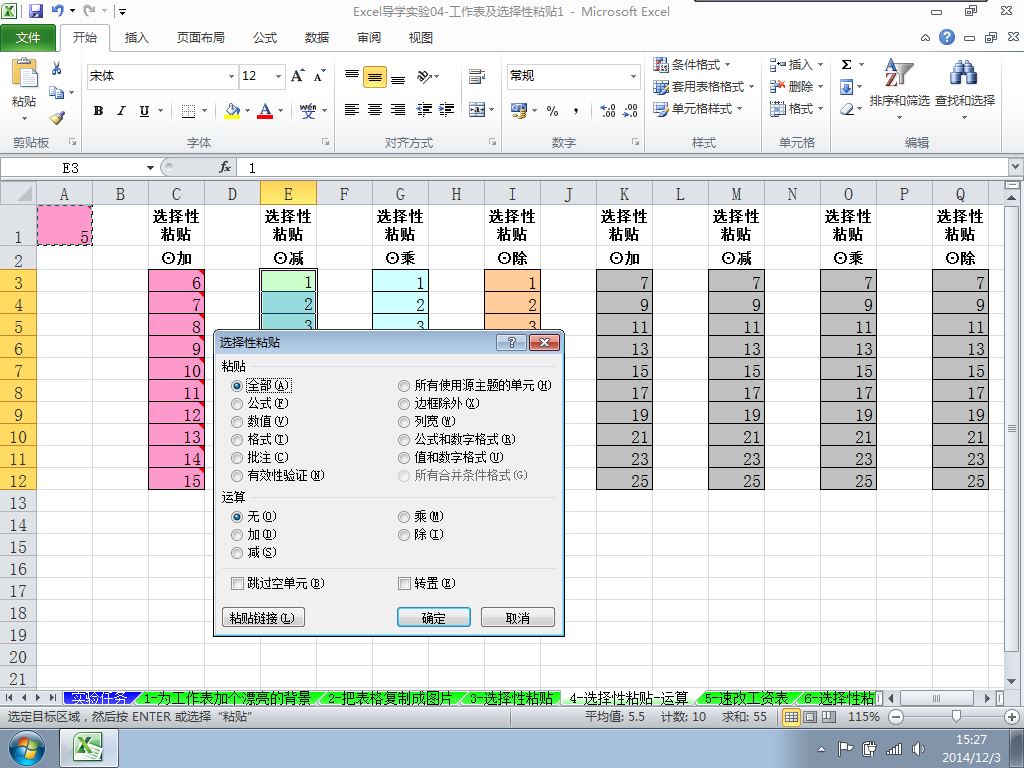The width and height of the screenshot is (1024, 768).
Task: Click the Font Color red A swatch
Action: 264,111
